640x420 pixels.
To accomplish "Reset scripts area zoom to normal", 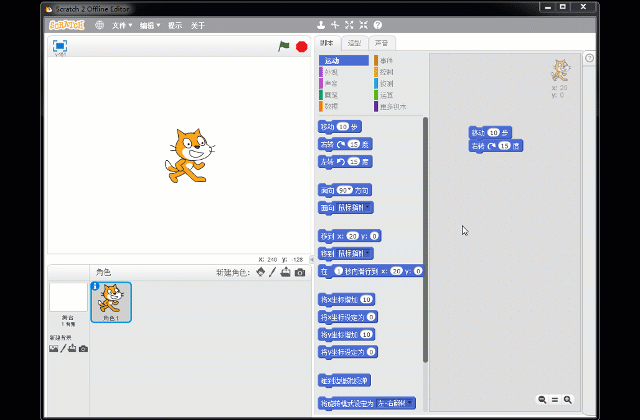I will (555, 400).
